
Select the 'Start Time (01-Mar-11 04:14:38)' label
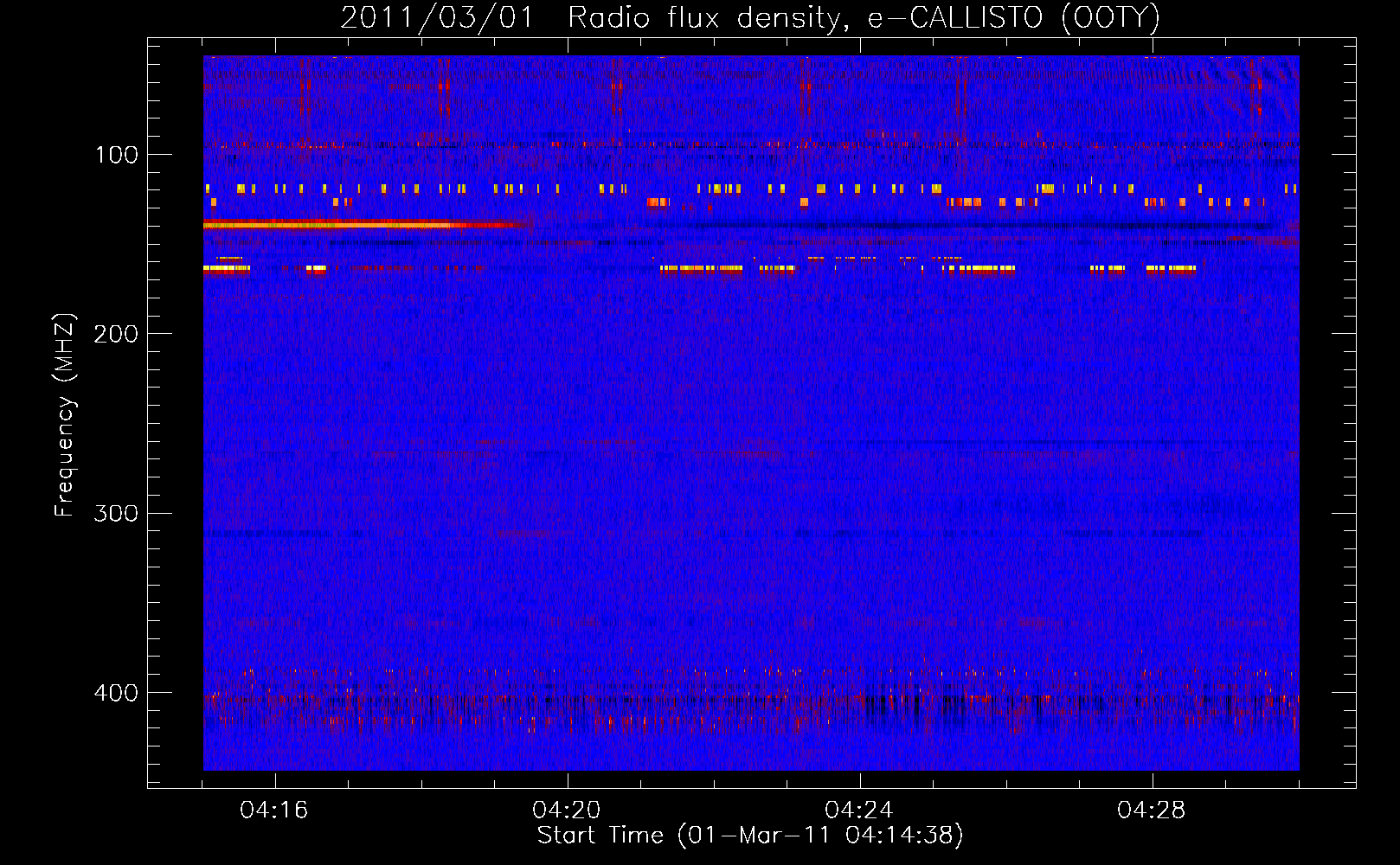pos(750,836)
